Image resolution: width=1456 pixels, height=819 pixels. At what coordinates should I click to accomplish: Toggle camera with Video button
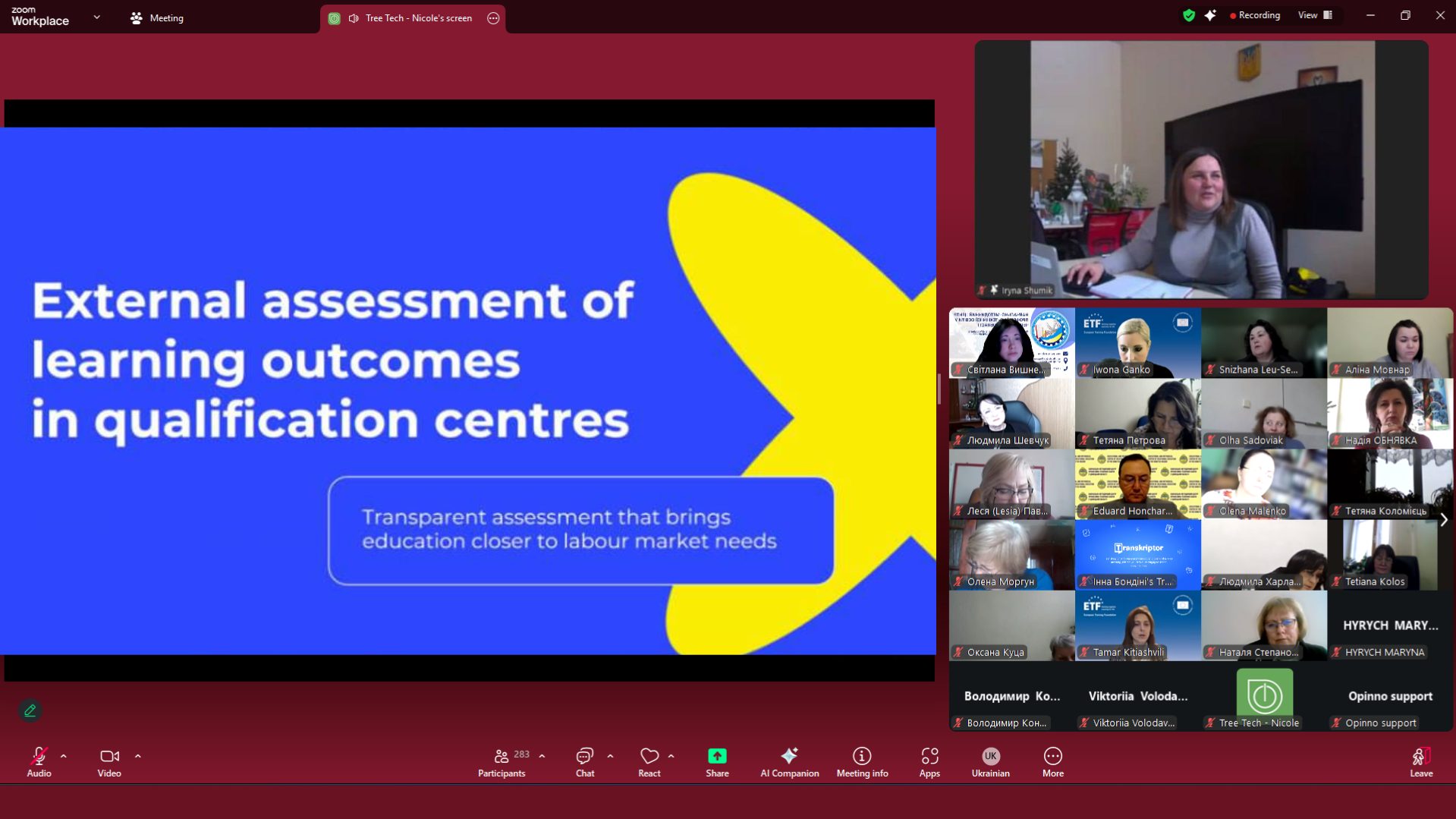(109, 761)
